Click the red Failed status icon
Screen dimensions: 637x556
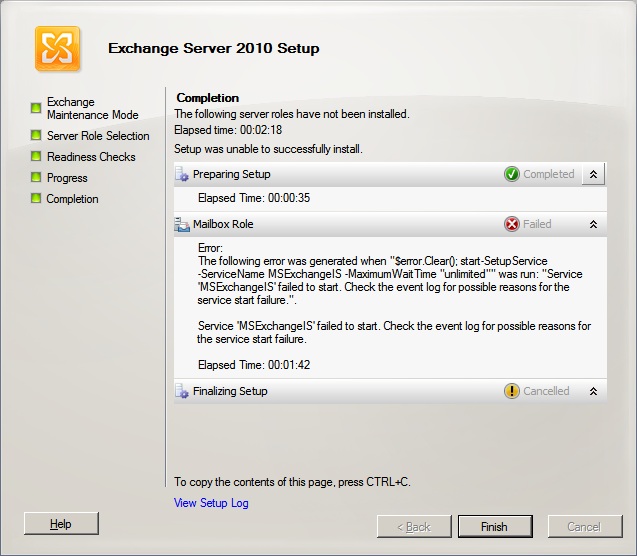(512, 224)
